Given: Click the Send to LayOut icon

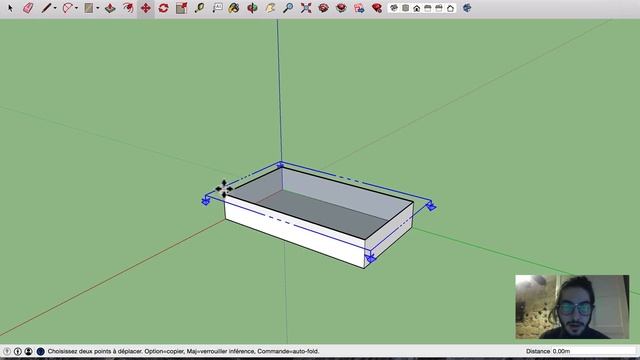Looking at the screenshot, I should tap(359, 8).
